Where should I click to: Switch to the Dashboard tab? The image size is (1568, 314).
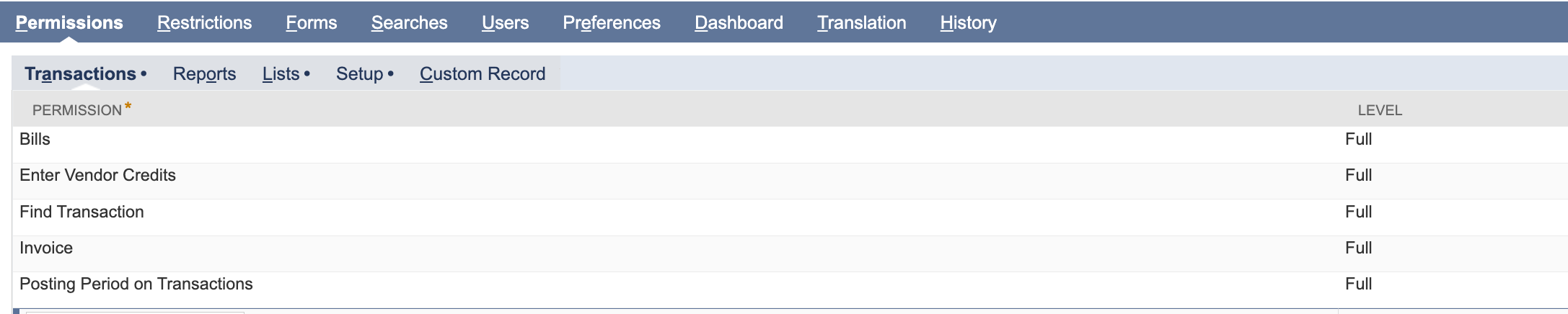click(739, 23)
